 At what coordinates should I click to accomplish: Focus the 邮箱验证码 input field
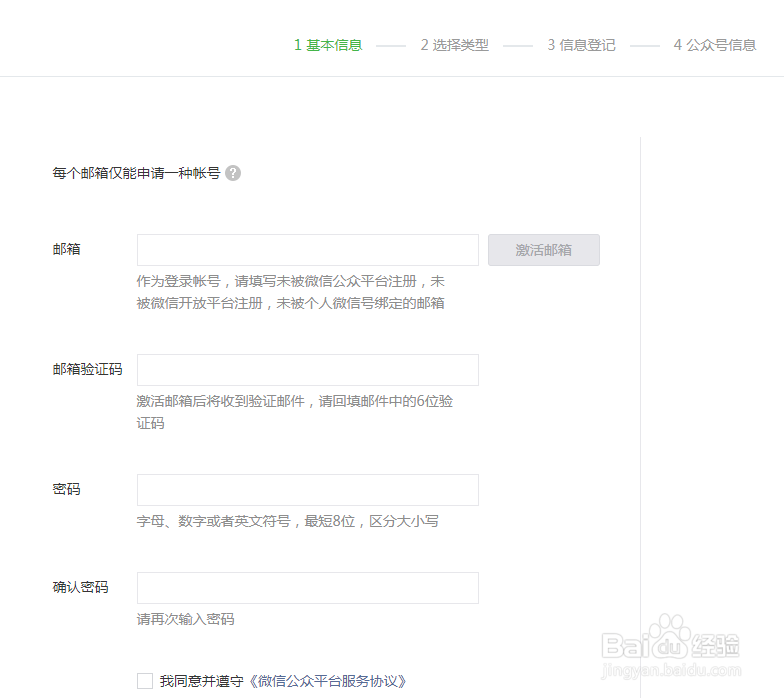click(308, 370)
